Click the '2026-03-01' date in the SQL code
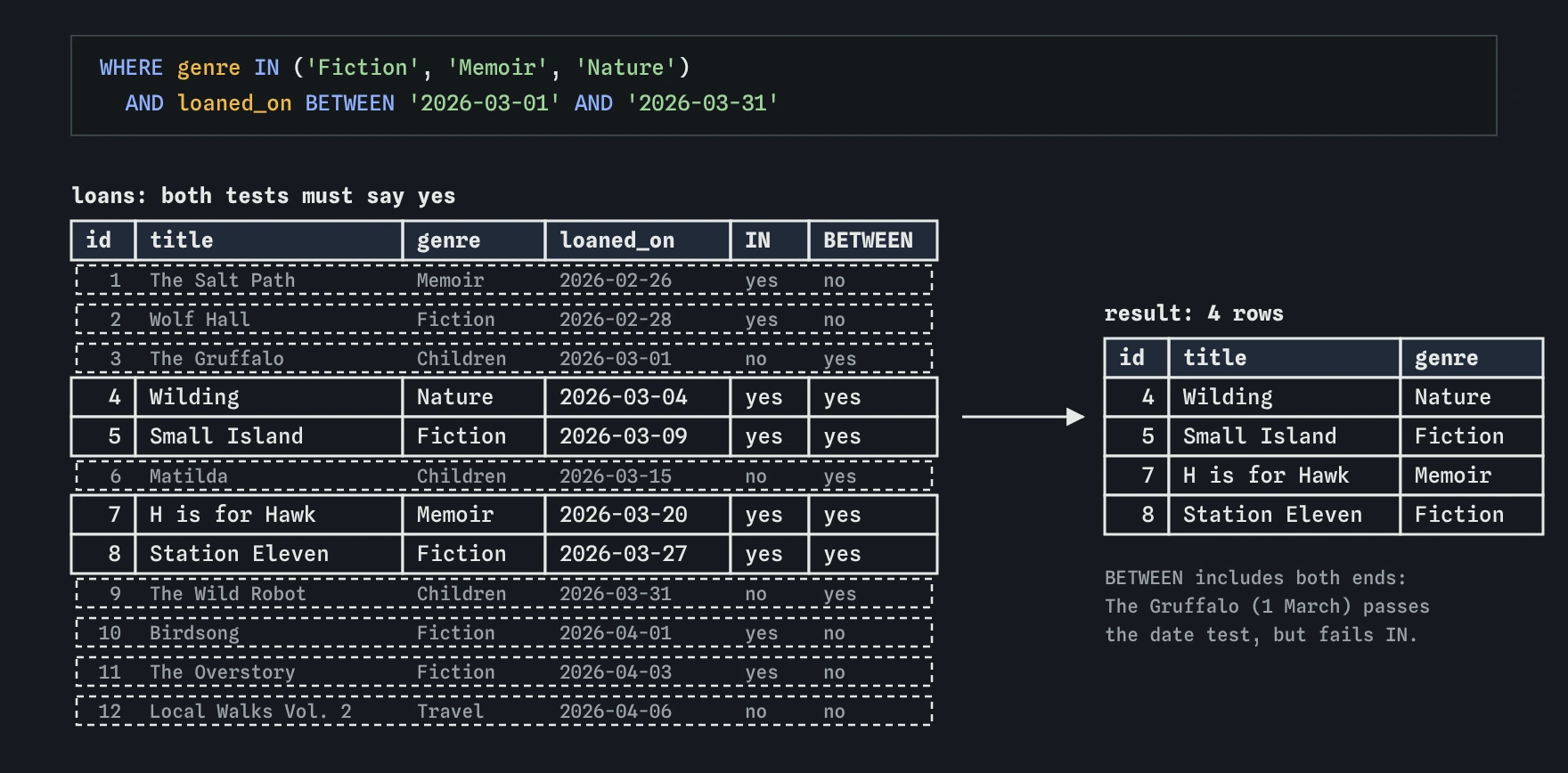 [x=485, y=103]
